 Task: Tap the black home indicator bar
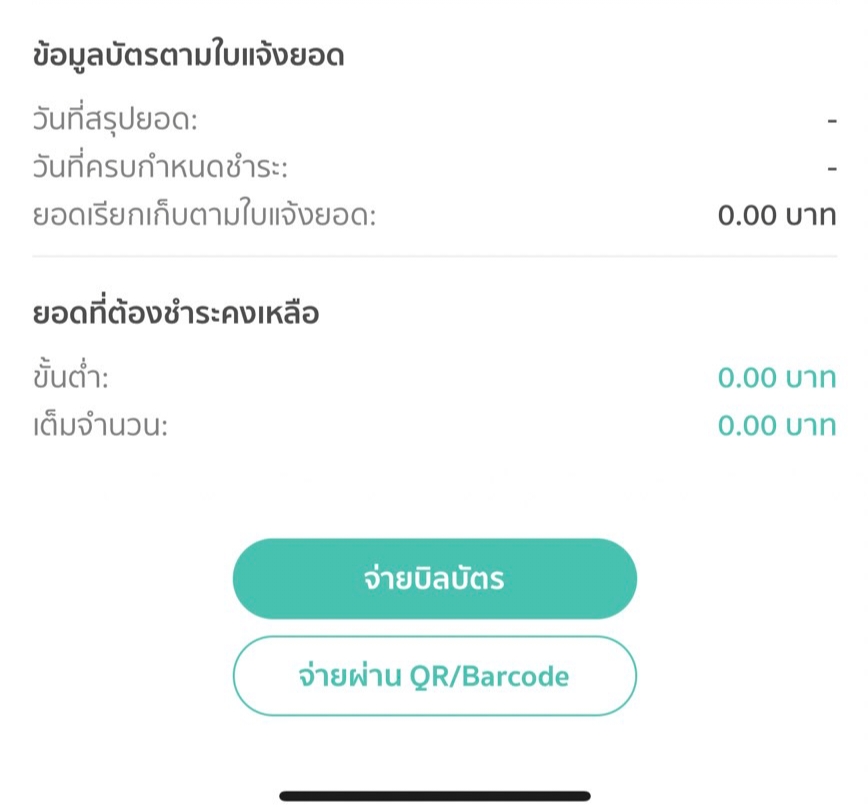435,796
